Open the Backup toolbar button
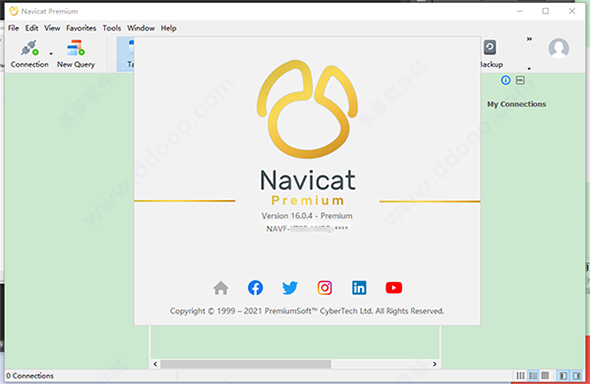This screenshot has height=384, width=590. pyautogui.click(x=491, y=54)
